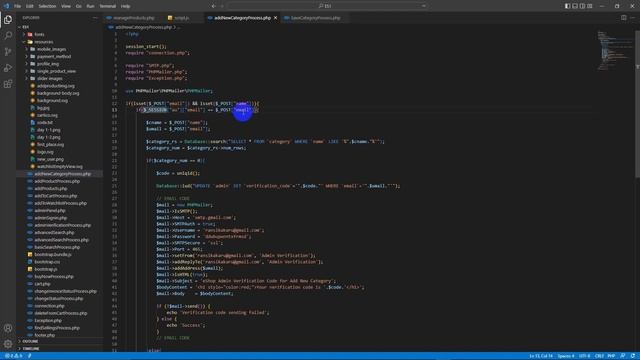Click the command center search box
This screenshot has height=360, width=640.
(x=328, y=6)
